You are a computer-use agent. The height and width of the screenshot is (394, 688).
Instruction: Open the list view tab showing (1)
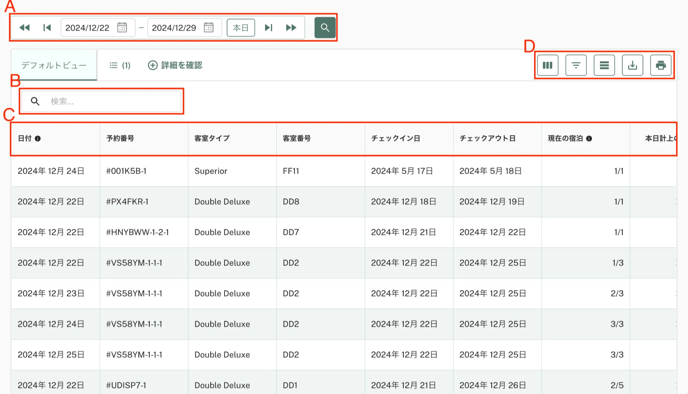pyautogui.click(x=120, y=65)
